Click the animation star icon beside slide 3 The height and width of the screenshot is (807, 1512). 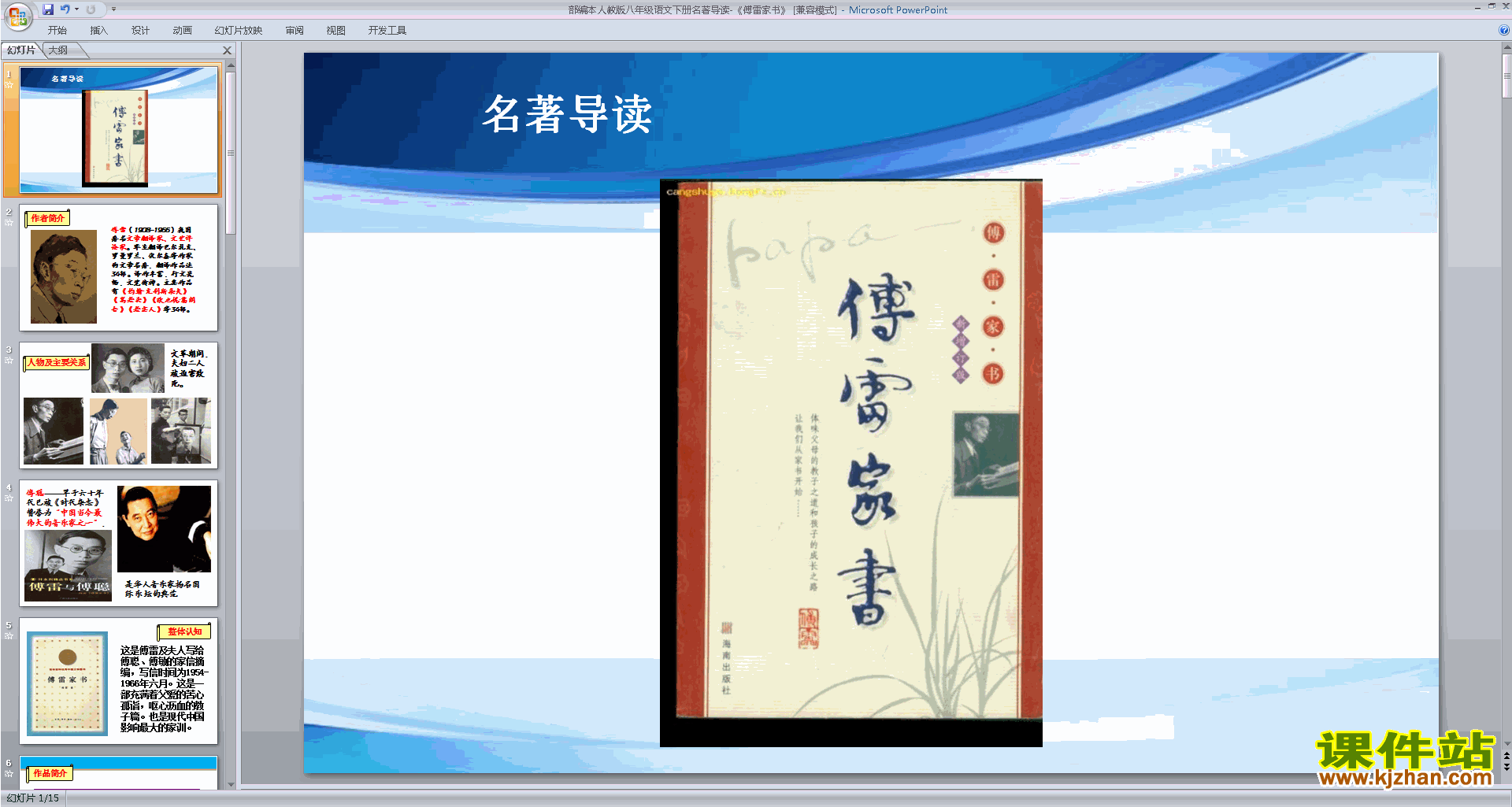click(x=9, y=360)
